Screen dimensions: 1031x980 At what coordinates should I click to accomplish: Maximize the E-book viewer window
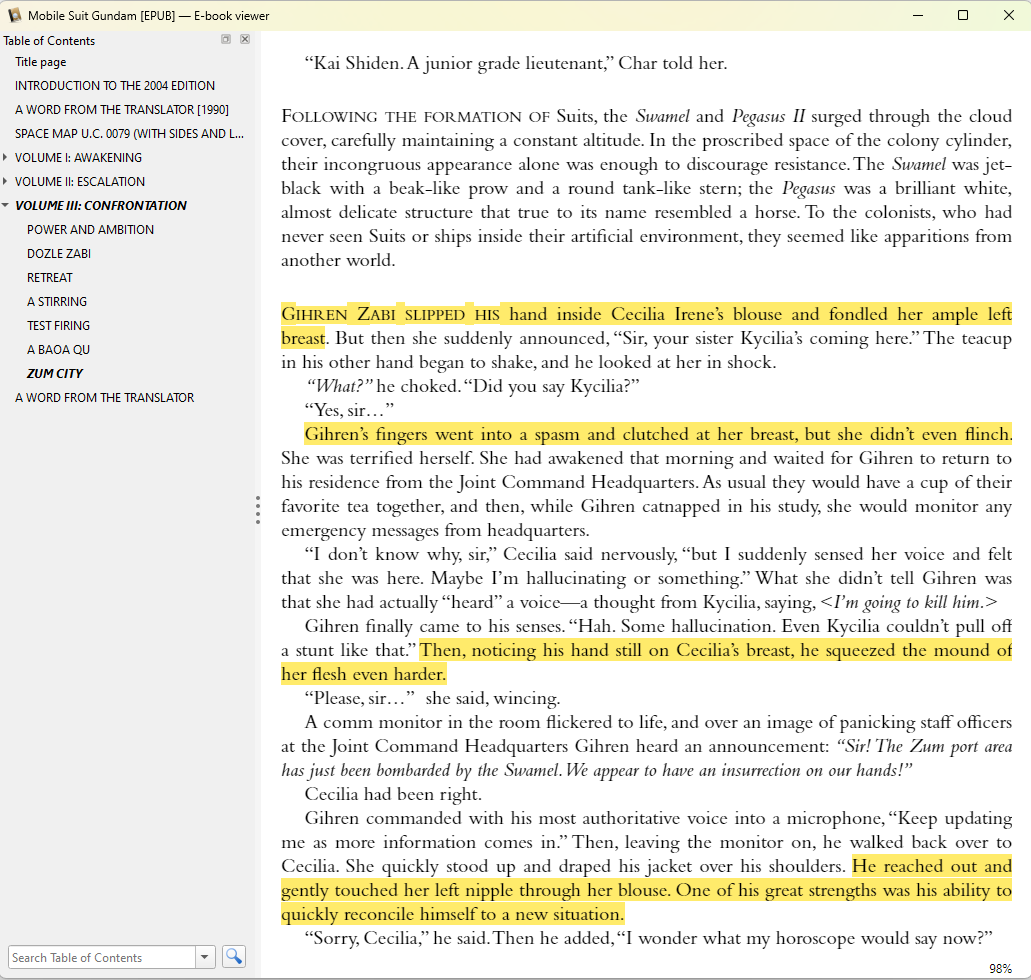tap(963, 15)
